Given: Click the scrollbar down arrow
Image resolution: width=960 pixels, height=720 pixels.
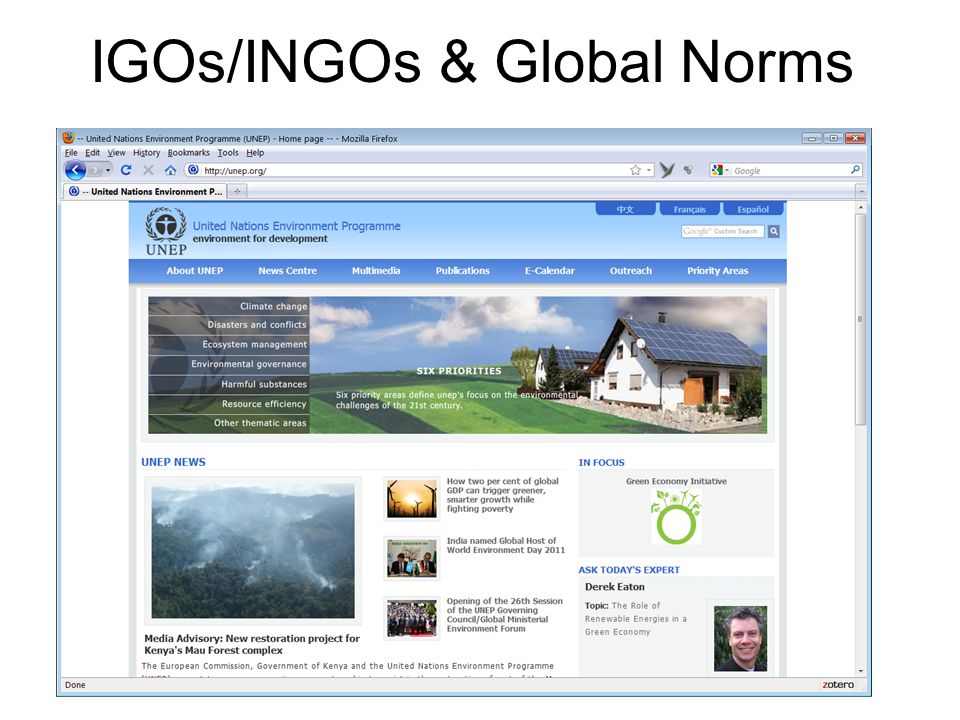Looking at the screenshot, I should point(860,671).
